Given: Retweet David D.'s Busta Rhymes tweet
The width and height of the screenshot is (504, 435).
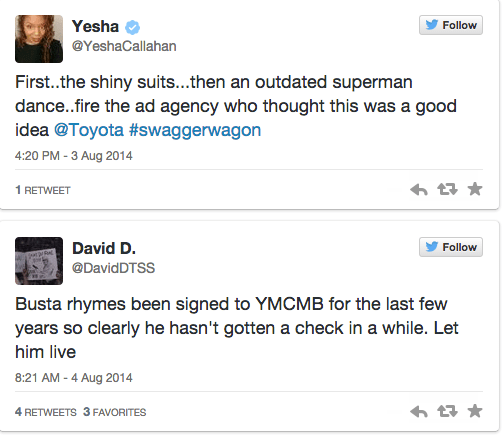Looking at the screenshot, I should pos(447,411).
